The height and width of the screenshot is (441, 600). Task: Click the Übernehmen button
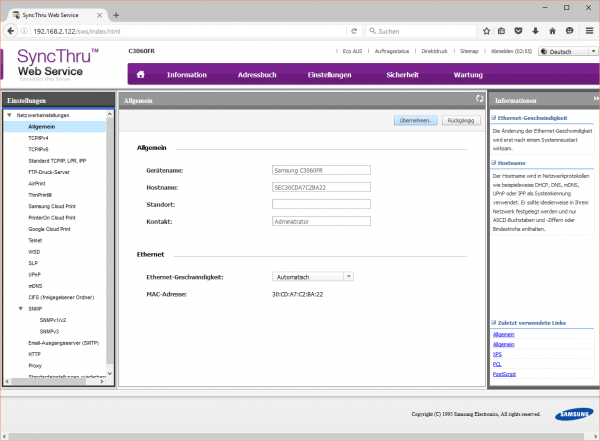click(x=416, y=120)
